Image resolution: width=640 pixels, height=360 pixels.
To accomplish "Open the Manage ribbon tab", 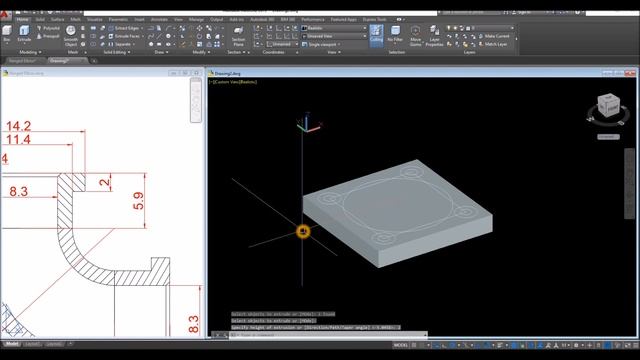I will [196, 19].
